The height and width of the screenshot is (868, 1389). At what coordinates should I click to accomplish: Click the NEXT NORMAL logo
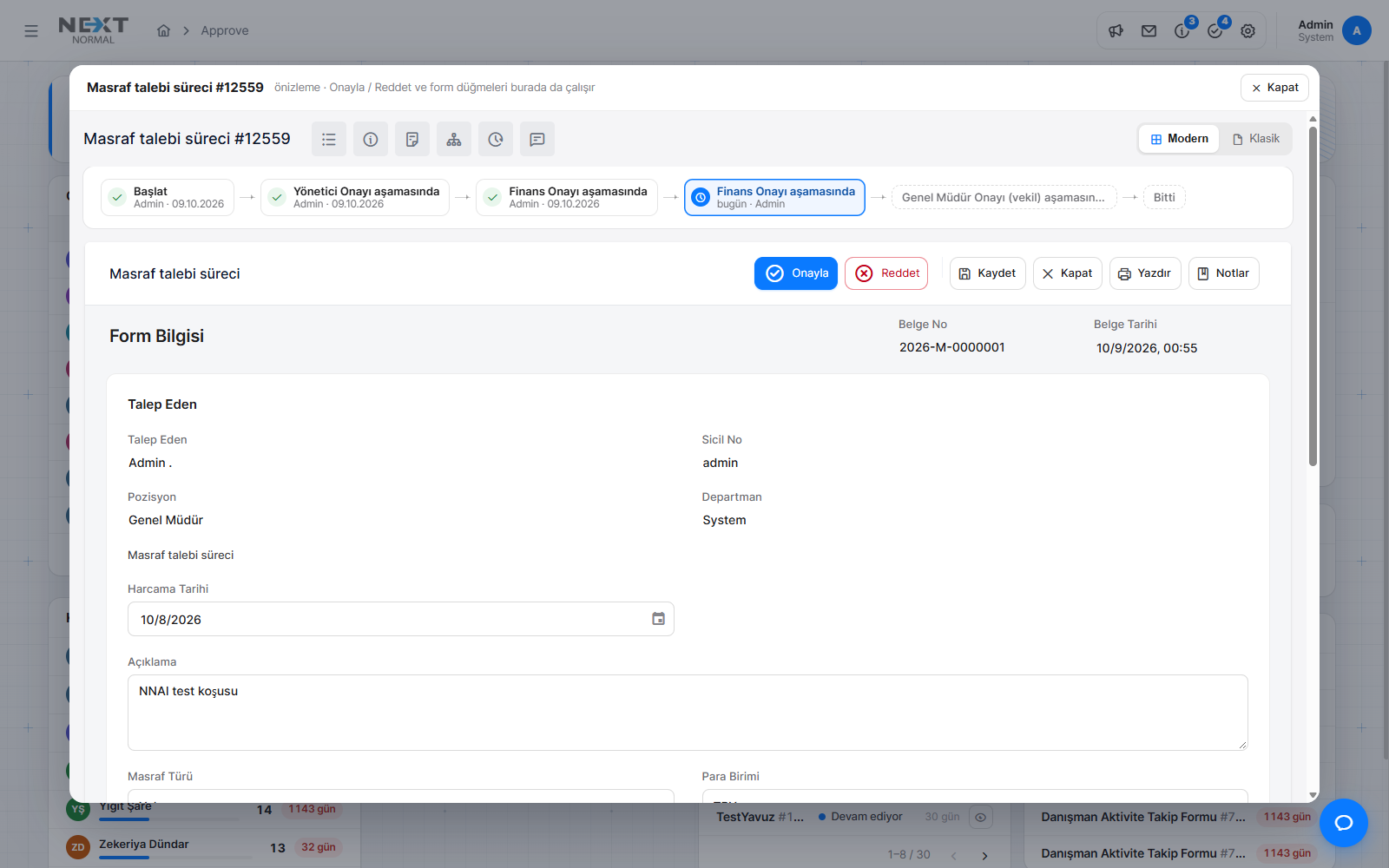click(93, 30)
